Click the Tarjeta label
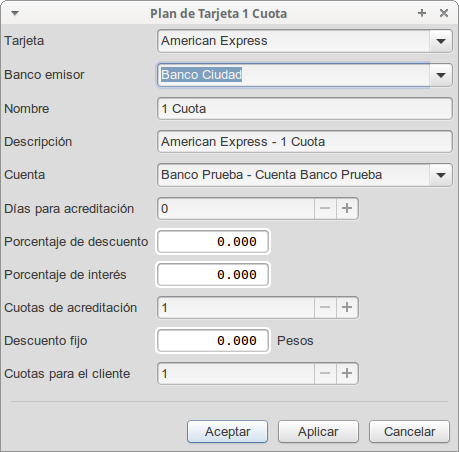This screenshot has height=452, width=459. (x=24, y=41)
